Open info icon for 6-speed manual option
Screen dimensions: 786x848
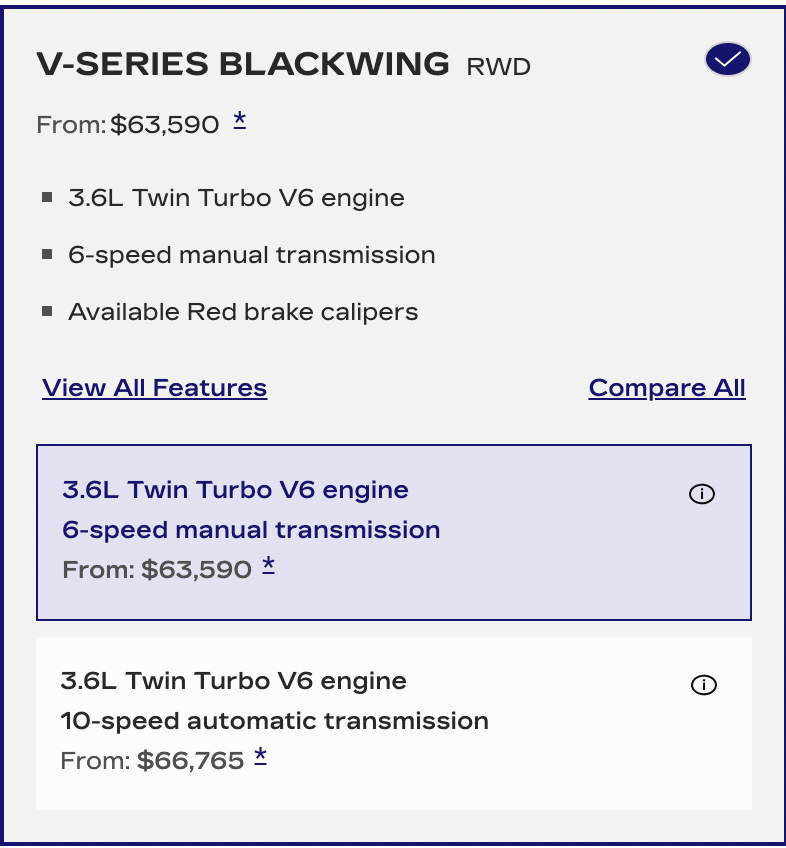702,494
